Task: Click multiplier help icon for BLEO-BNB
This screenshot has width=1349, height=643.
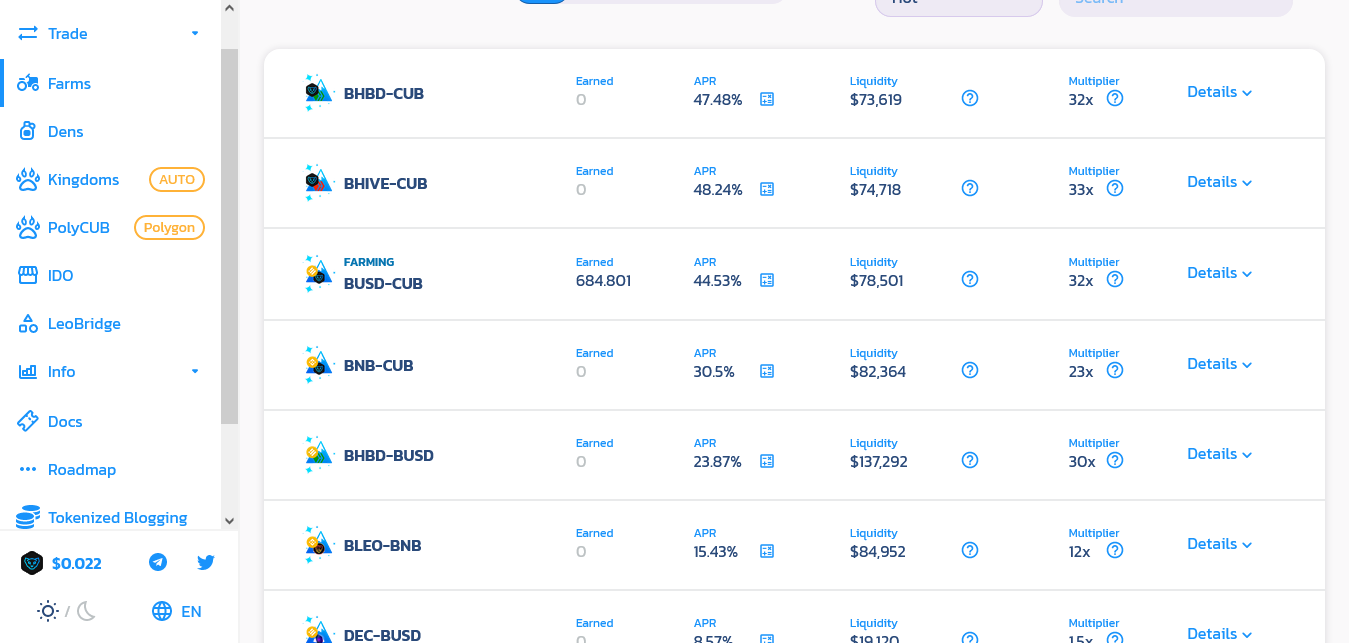Action: [x=1115, y=550]
